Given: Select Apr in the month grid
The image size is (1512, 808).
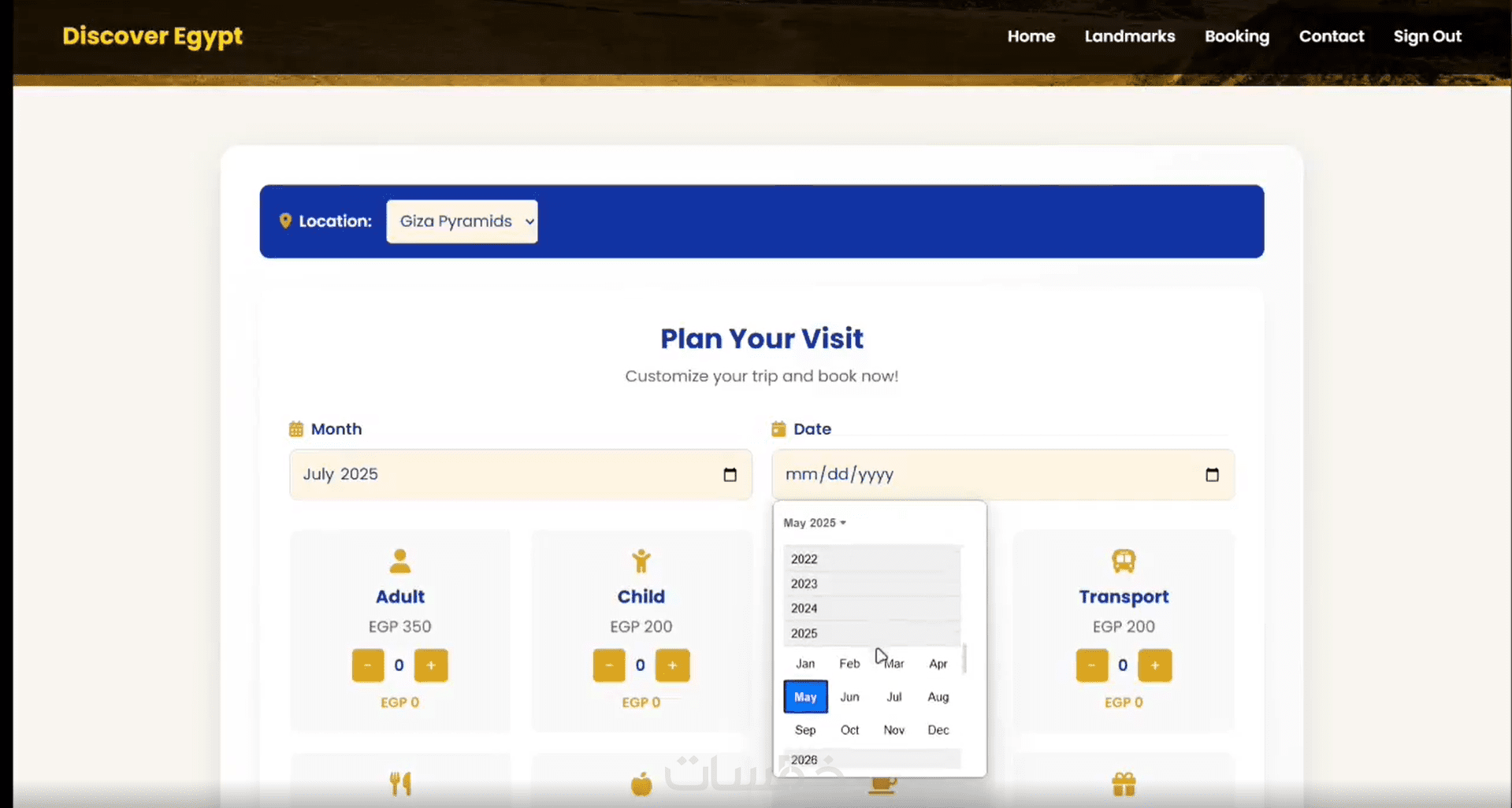Looking at the screenshot, I should [x=938, y=664].
